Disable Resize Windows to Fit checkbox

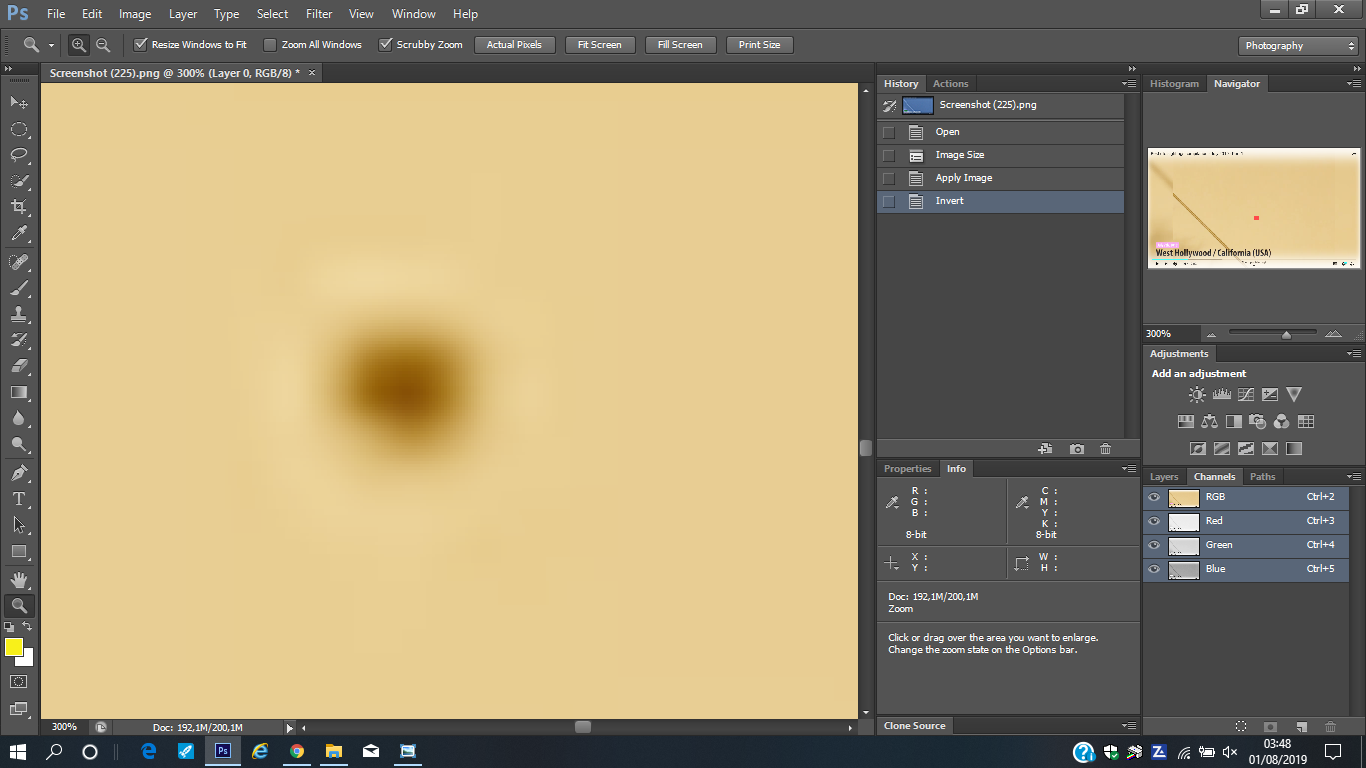tap(141, 45)
